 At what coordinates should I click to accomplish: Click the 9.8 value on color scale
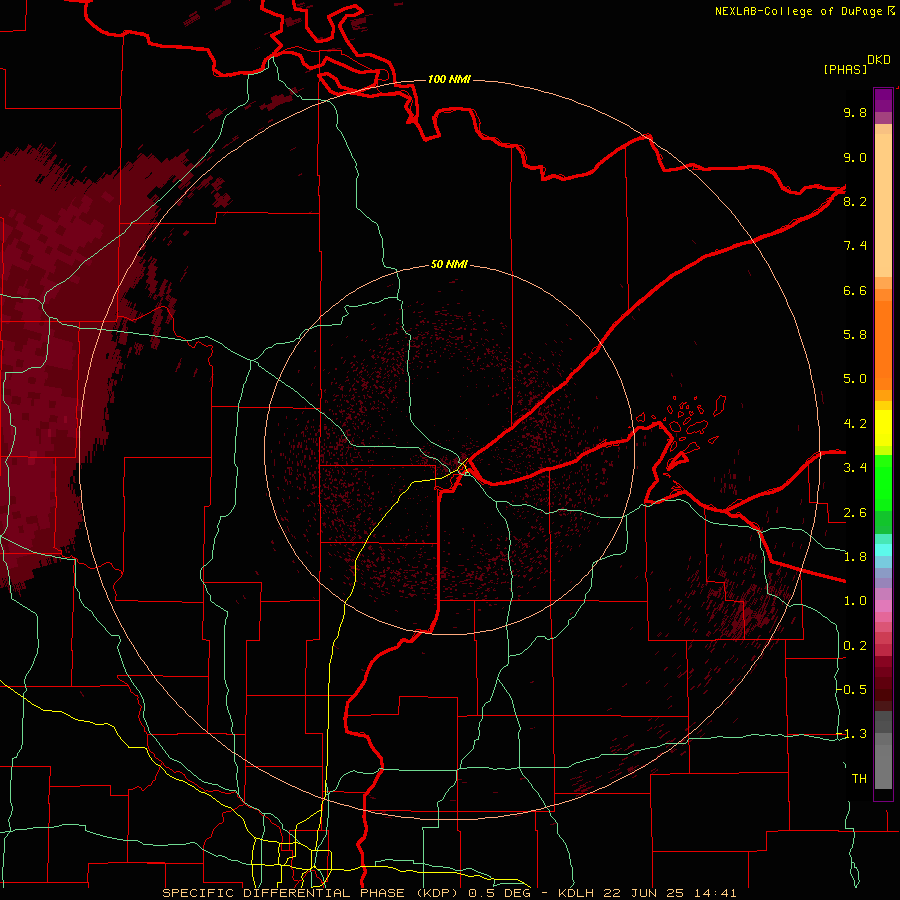(855, 112)
